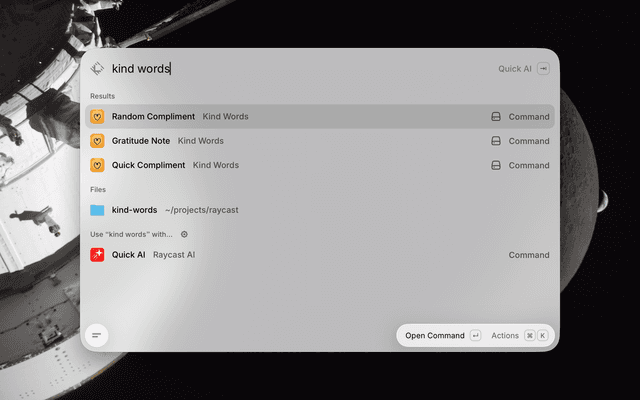Click the Quick AI hint label
This screenshot has width=640, height=400.
[x=515, y=69]
